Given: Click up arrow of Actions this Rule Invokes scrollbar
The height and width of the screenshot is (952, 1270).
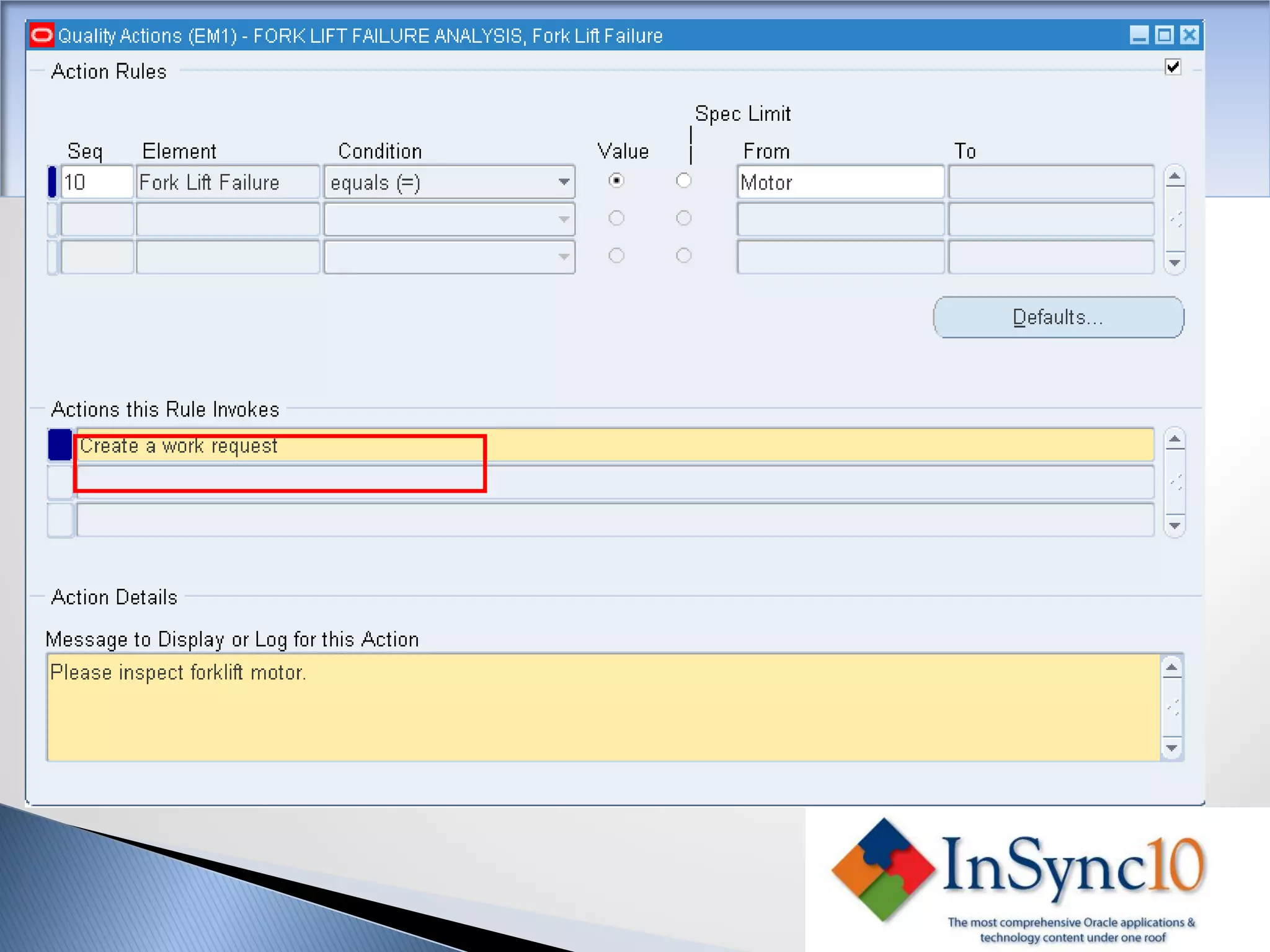Looking at the screenshot, I should [1175, 440].
